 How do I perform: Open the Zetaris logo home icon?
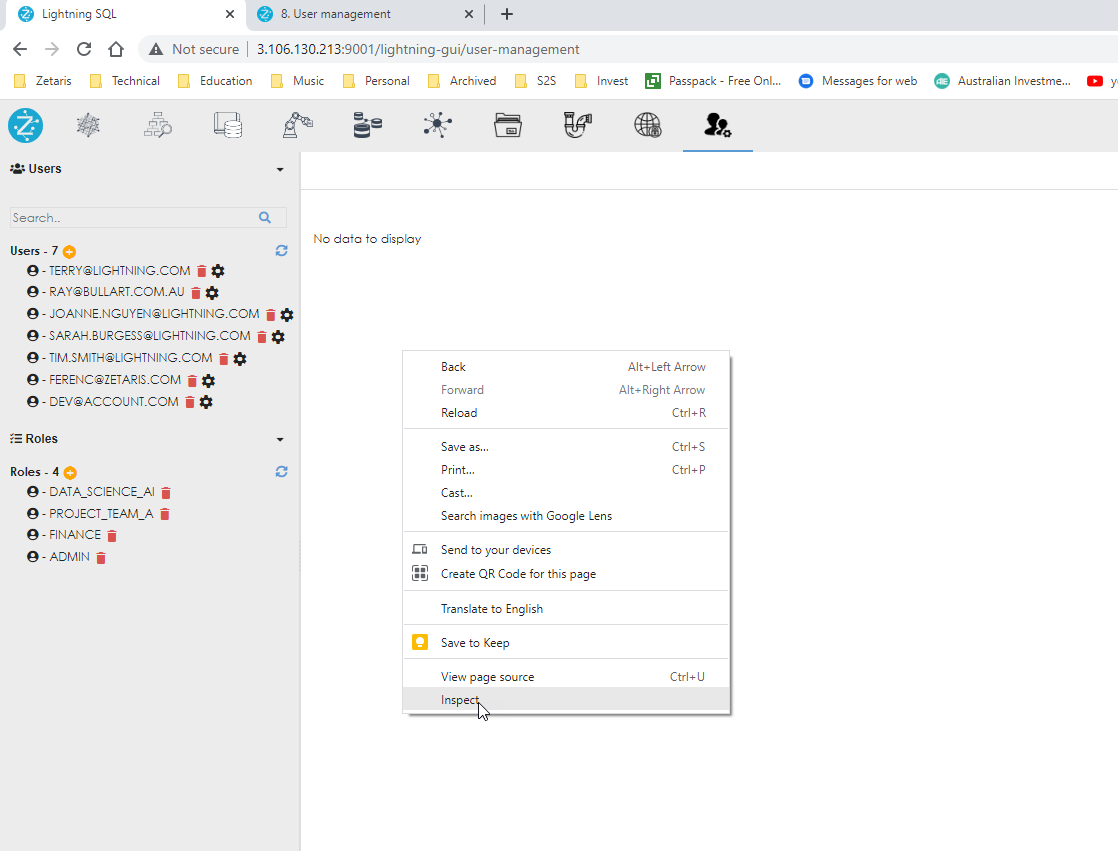coord(26,126)
